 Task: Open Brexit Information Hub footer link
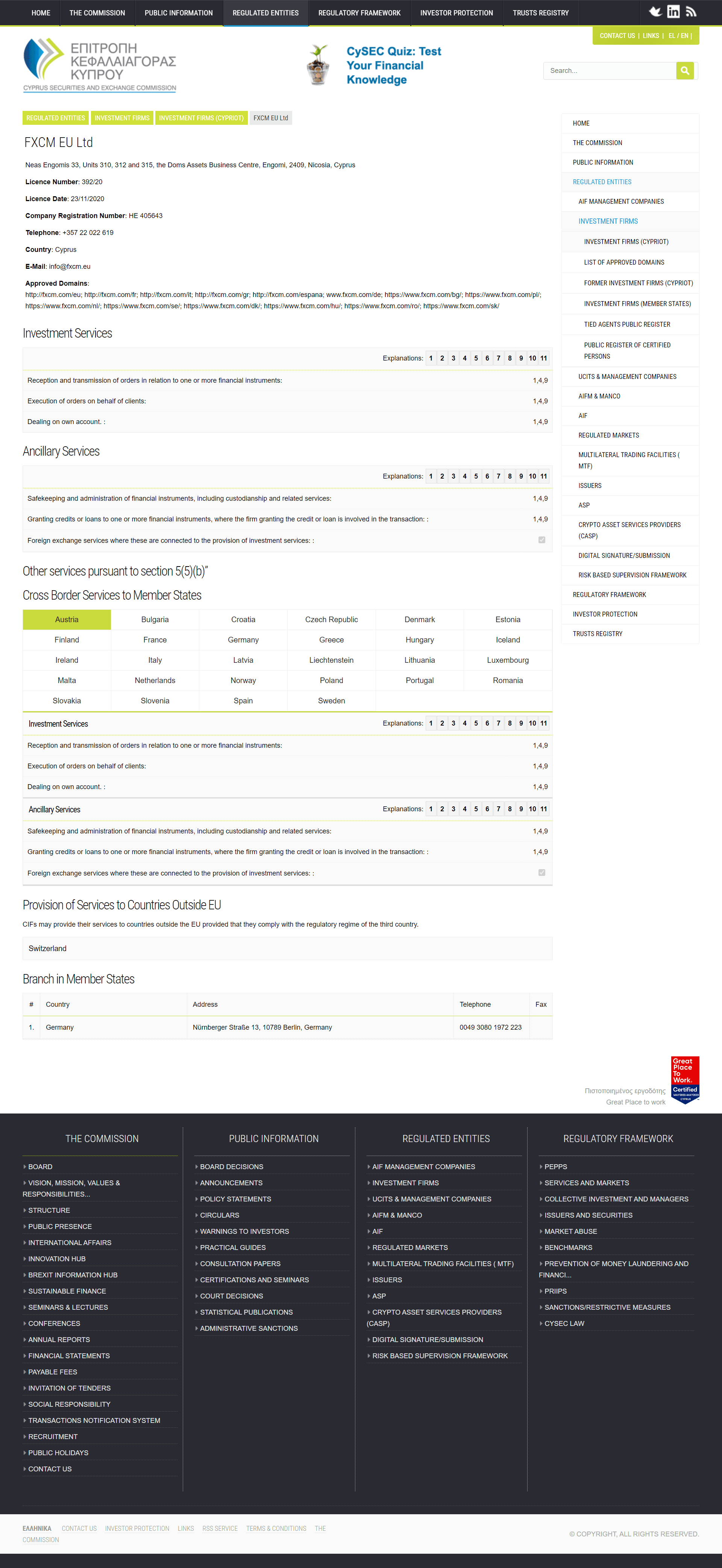[x=73, y=1275]
